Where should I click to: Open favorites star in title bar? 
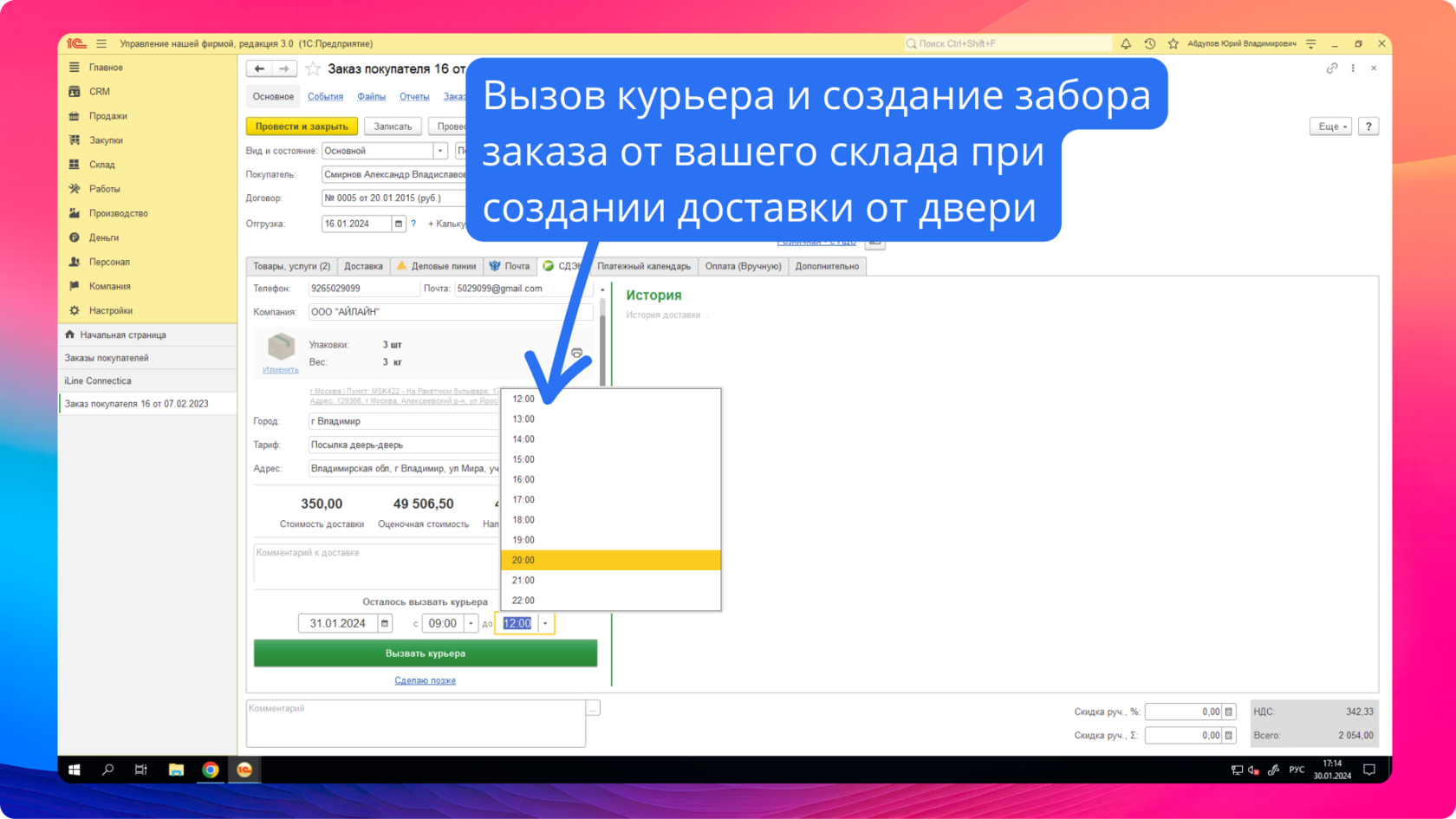click(1173, 43)
